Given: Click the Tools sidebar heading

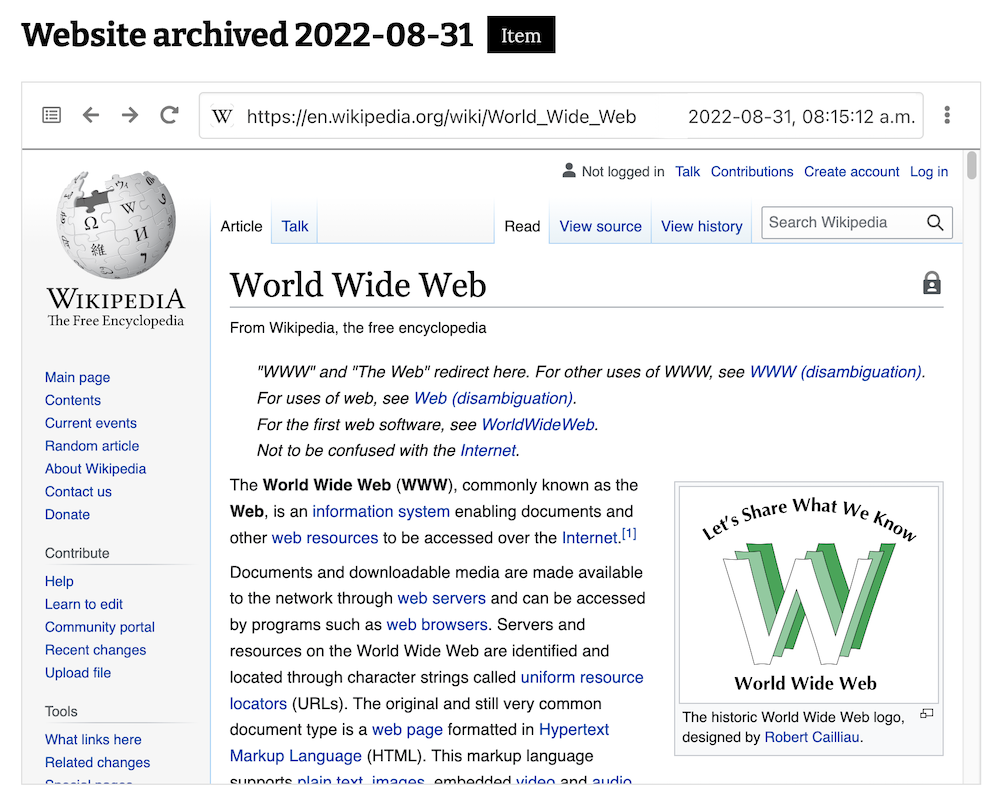Looking at the screenshot, I should click(61, 712).
